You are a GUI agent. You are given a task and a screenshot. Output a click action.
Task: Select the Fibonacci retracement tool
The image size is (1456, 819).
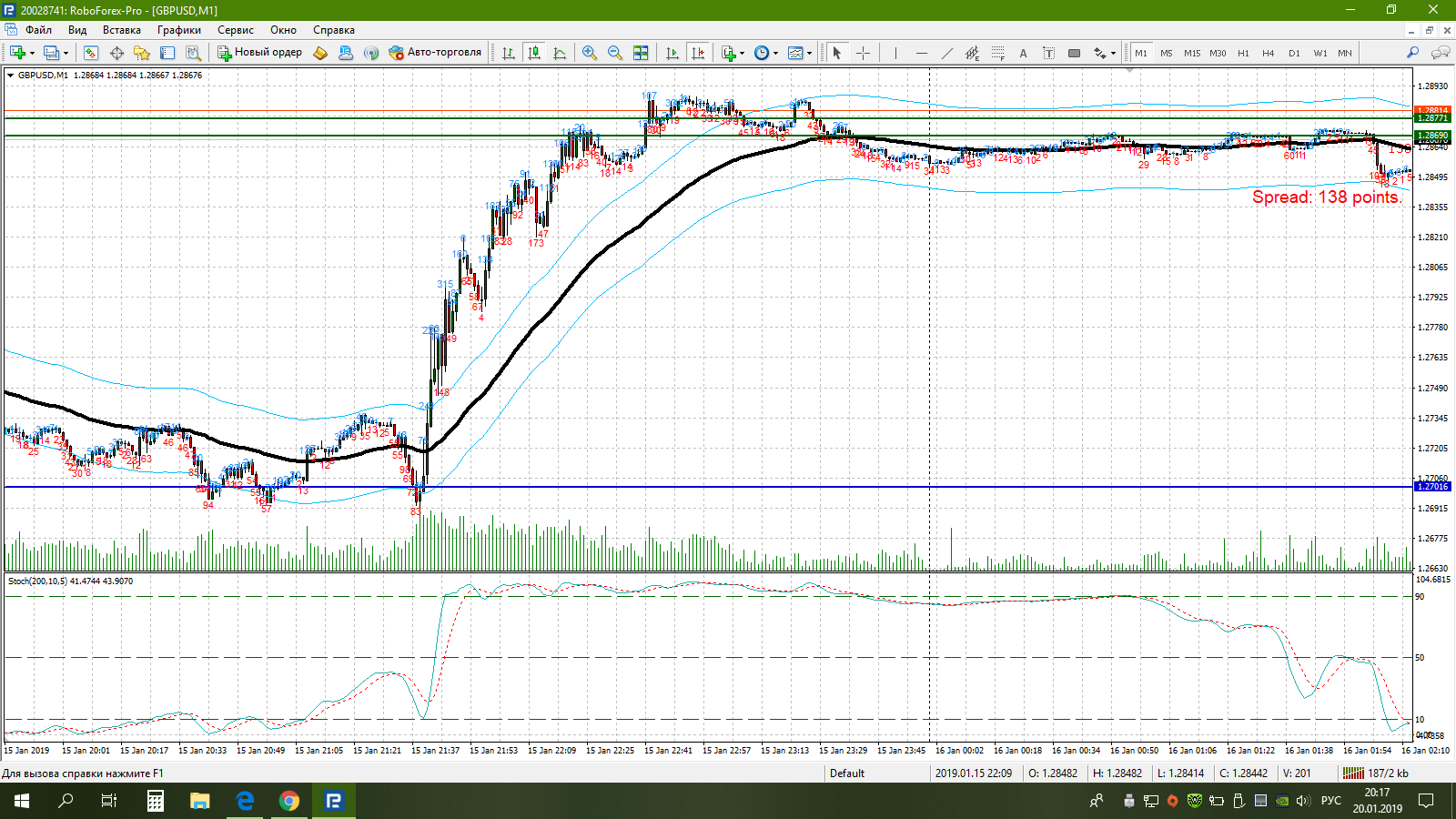click(x=997, y=53)
